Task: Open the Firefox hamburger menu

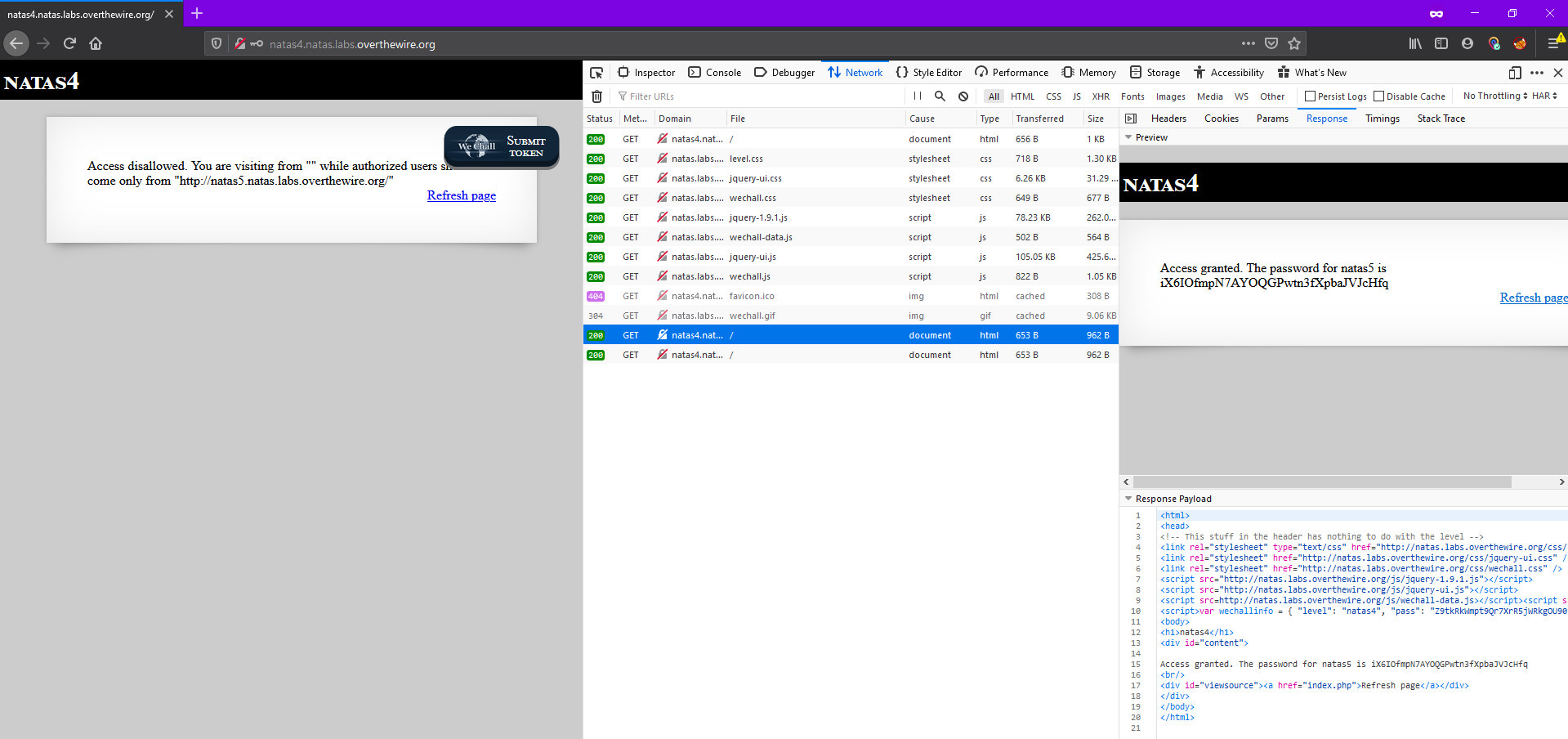Action: point(1553,43)
